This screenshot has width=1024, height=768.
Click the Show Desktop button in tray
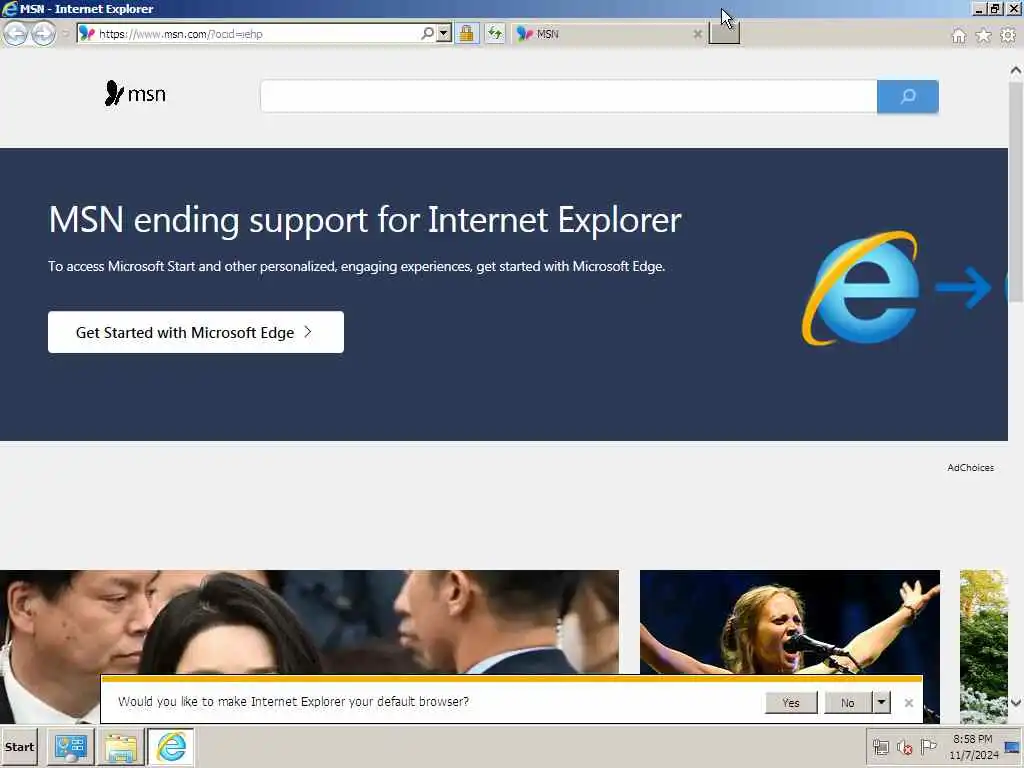[1012, 747]
